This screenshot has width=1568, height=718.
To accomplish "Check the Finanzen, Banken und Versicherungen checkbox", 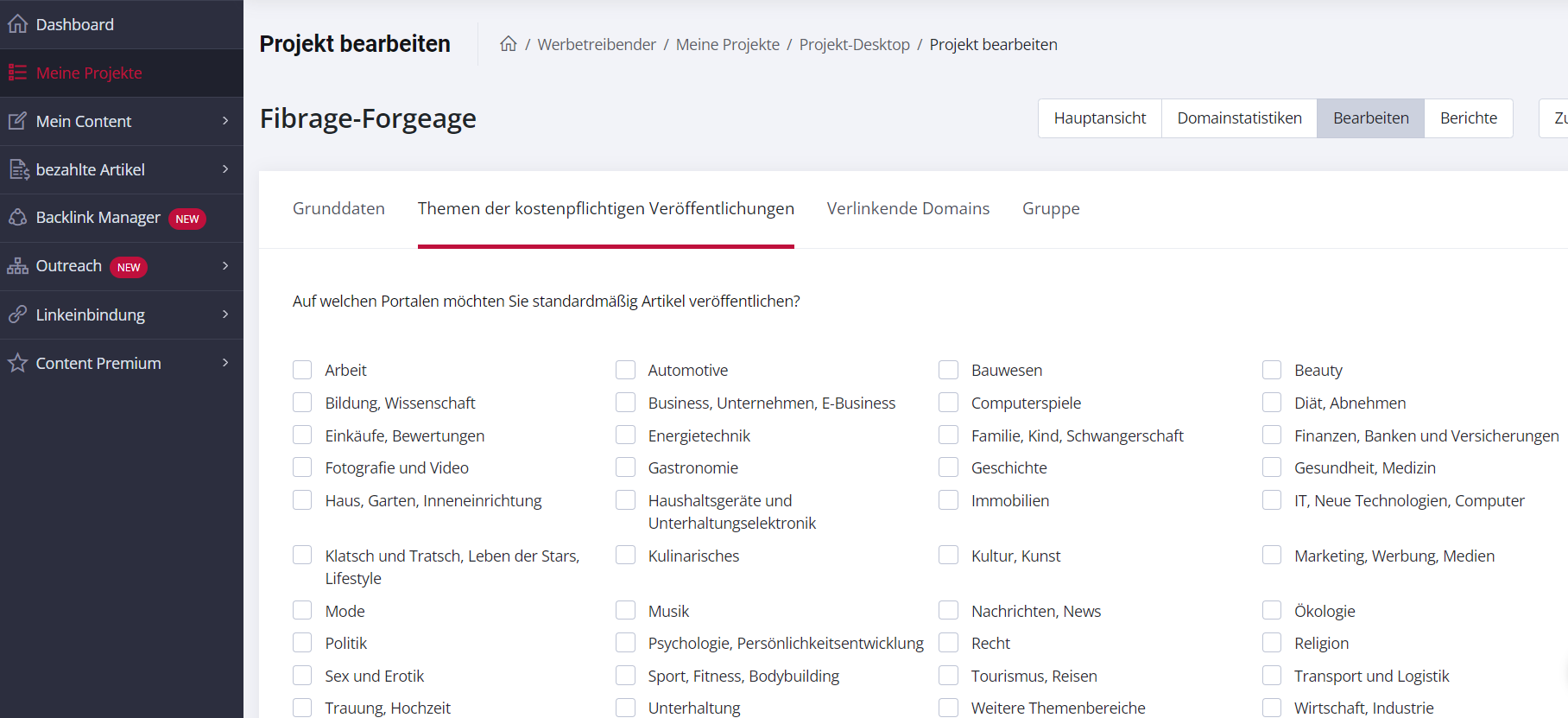I will pyautogui.click(x=1272, y=435).
